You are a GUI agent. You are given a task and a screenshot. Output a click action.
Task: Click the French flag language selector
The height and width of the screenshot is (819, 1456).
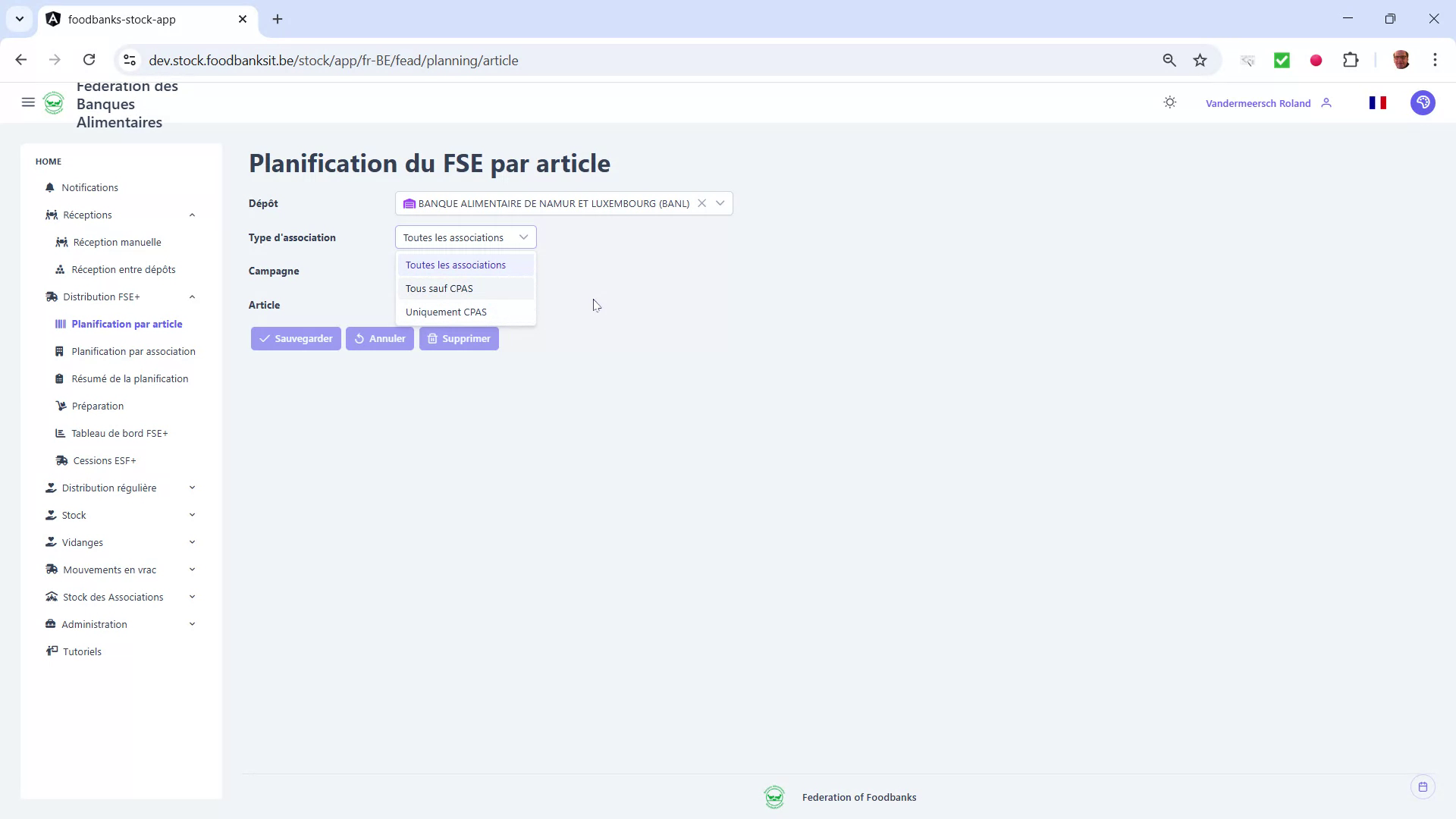point(1378,102)
